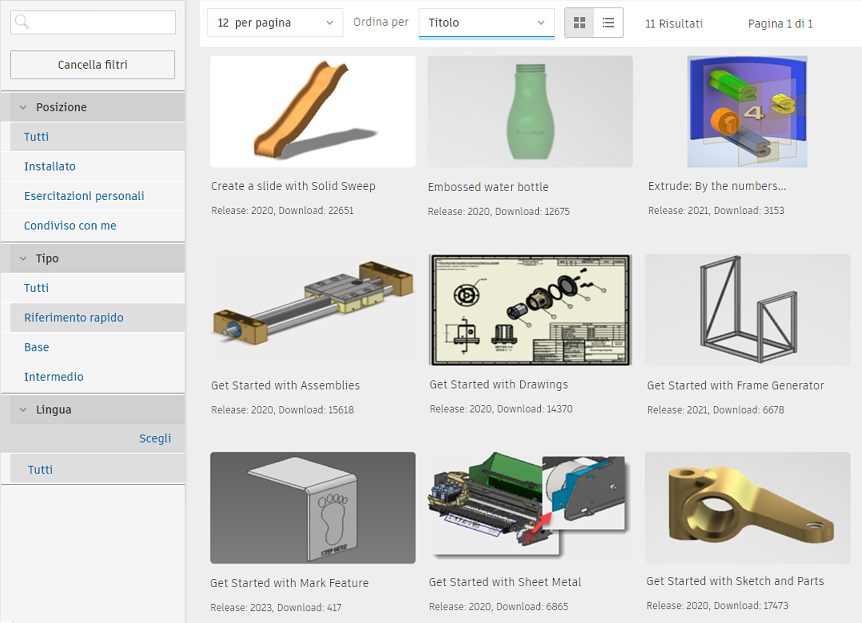Select Riferimento rapido type filter
The image size is (862, 623).
click(x=97, y=318)
